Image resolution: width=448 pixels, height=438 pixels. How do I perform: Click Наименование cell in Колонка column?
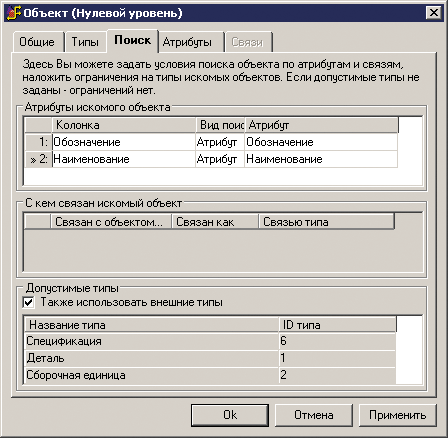tap(124, 159)
